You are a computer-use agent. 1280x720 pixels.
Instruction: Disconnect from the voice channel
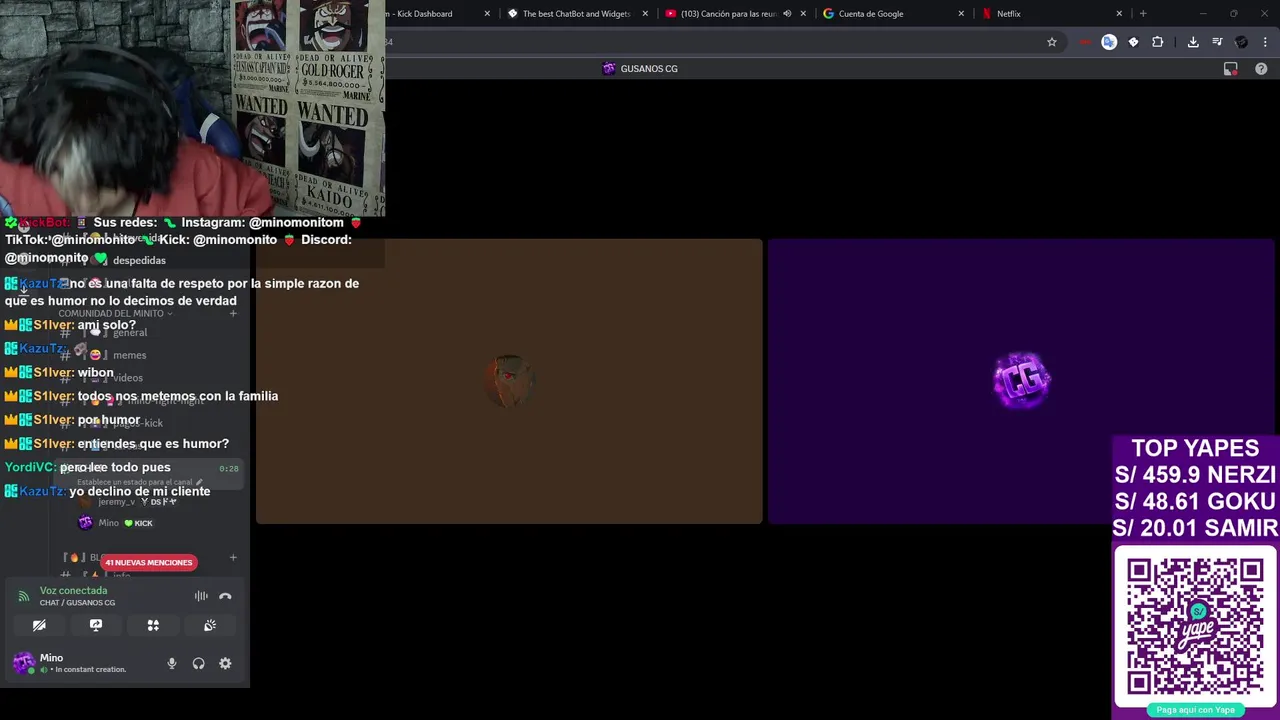coord(225,596)
